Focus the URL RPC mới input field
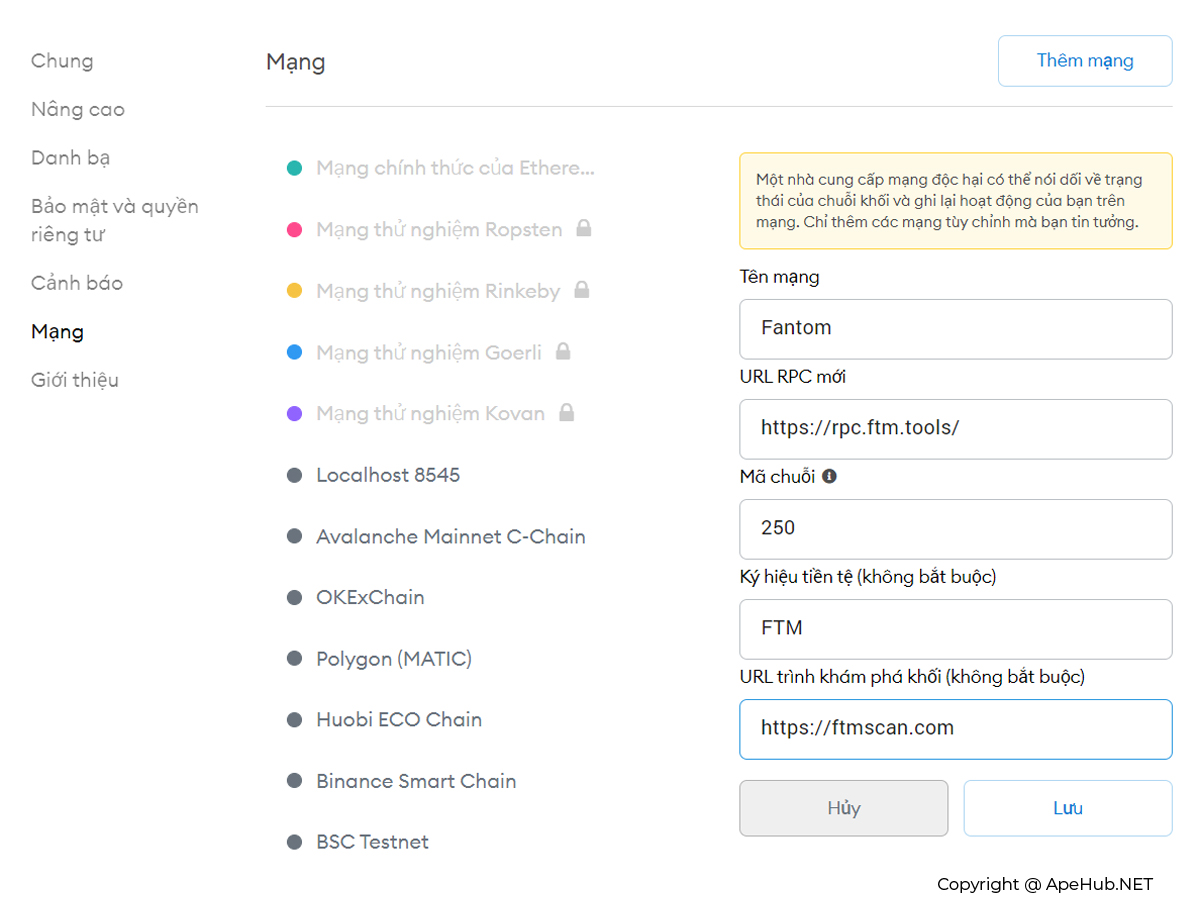This screenshot has height=900, width=1200. [x=955, y=429]
